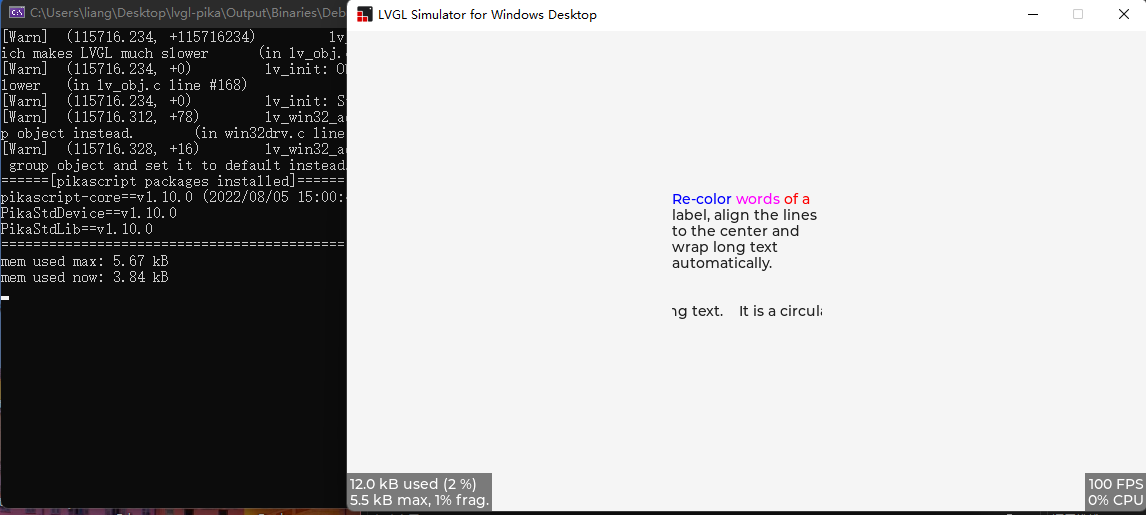Click console line 'PikaStdLib==v1.10.0'
The width and height of the screenshot is (1146, 515).
tap(77, 229)
